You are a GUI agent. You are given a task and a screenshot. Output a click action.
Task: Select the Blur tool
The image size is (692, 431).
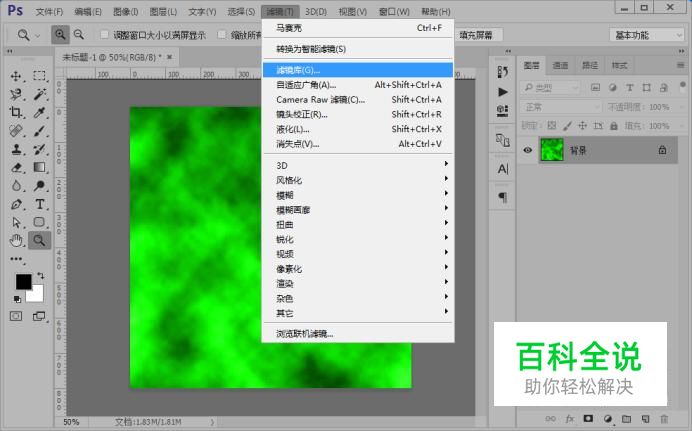(16, 186)
